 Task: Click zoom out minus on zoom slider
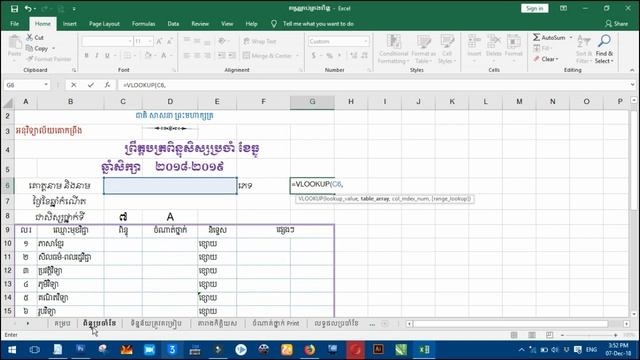click(x=562, y=335)
